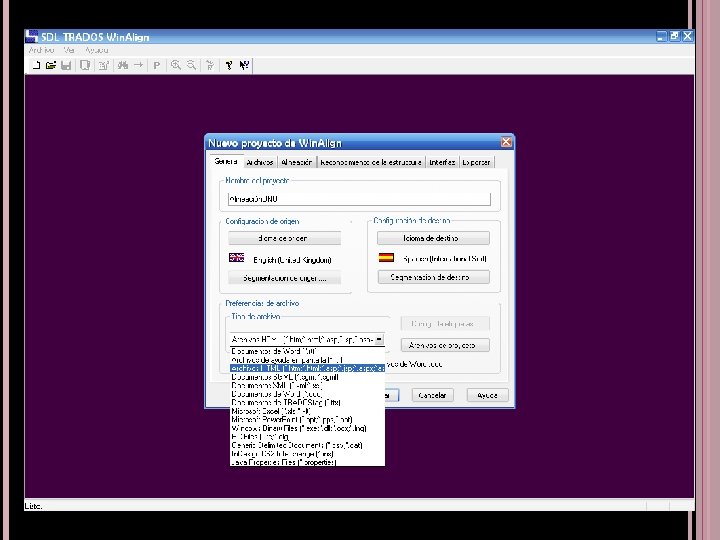Click the Ayuda button in dialog
720x540 pixels.
click(x=487, y=395)
